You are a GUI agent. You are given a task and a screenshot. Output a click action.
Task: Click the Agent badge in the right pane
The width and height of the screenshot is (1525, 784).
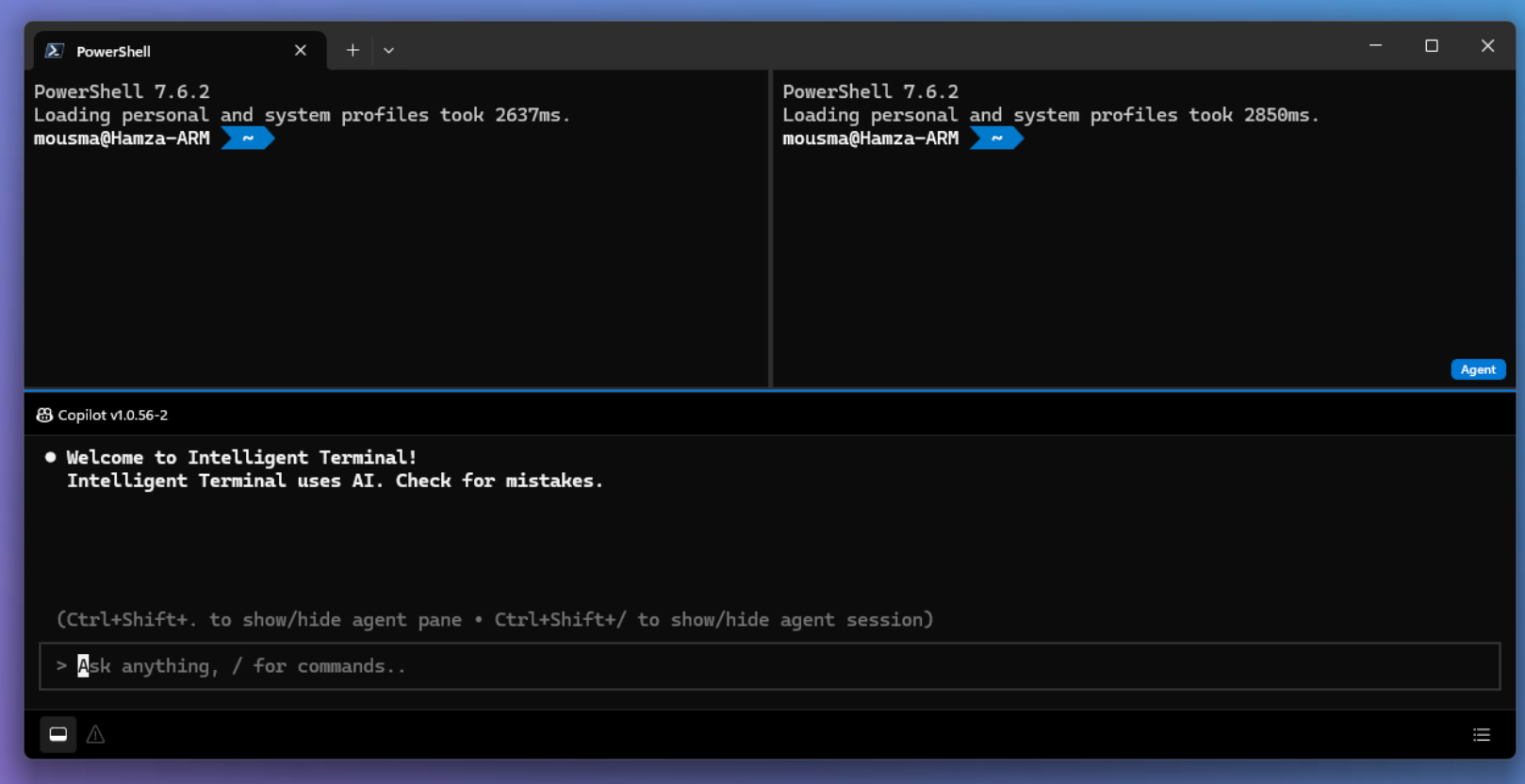point(1478,369)
